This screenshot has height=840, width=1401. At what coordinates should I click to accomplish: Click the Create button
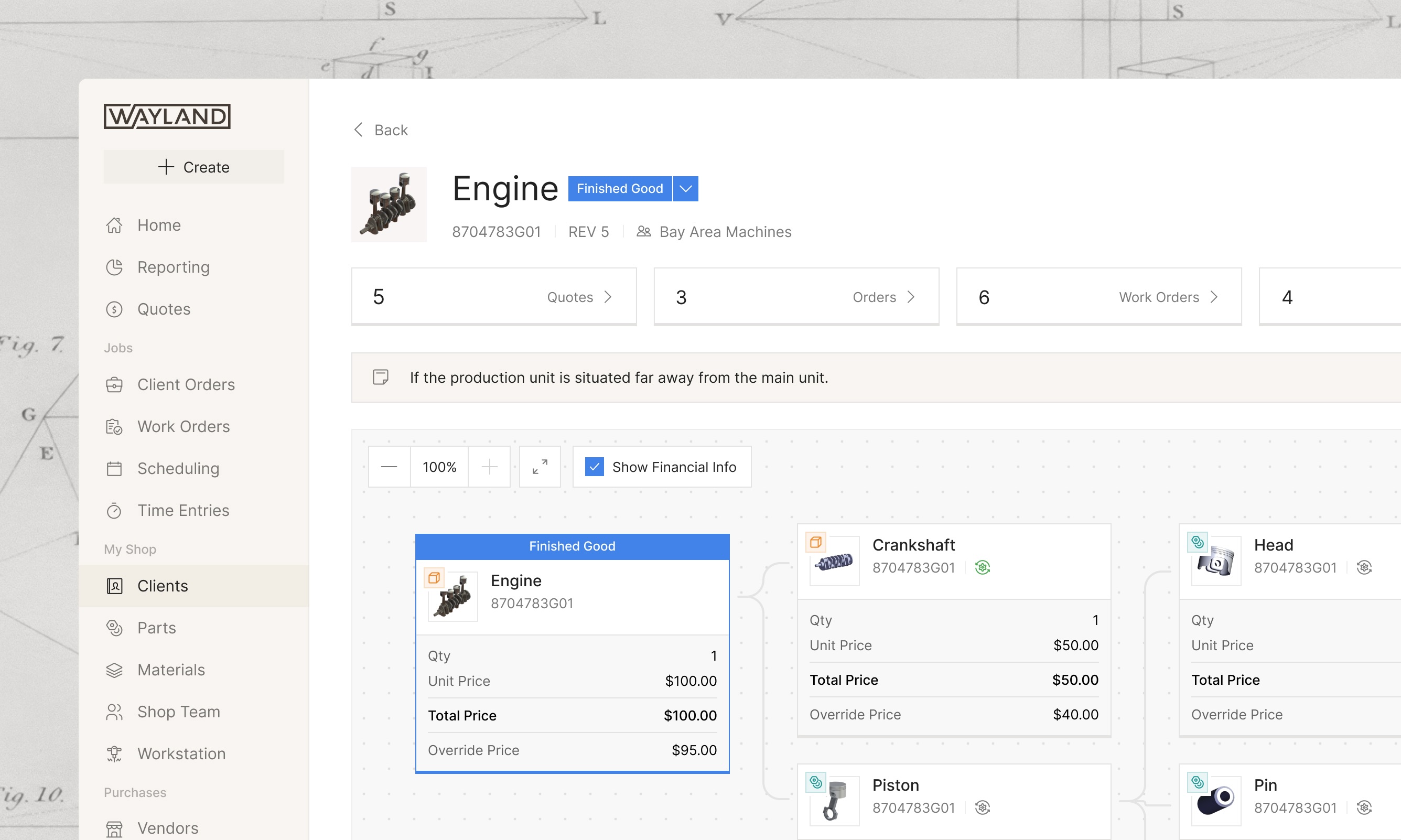pyautogui.click(x=193, y=167)
